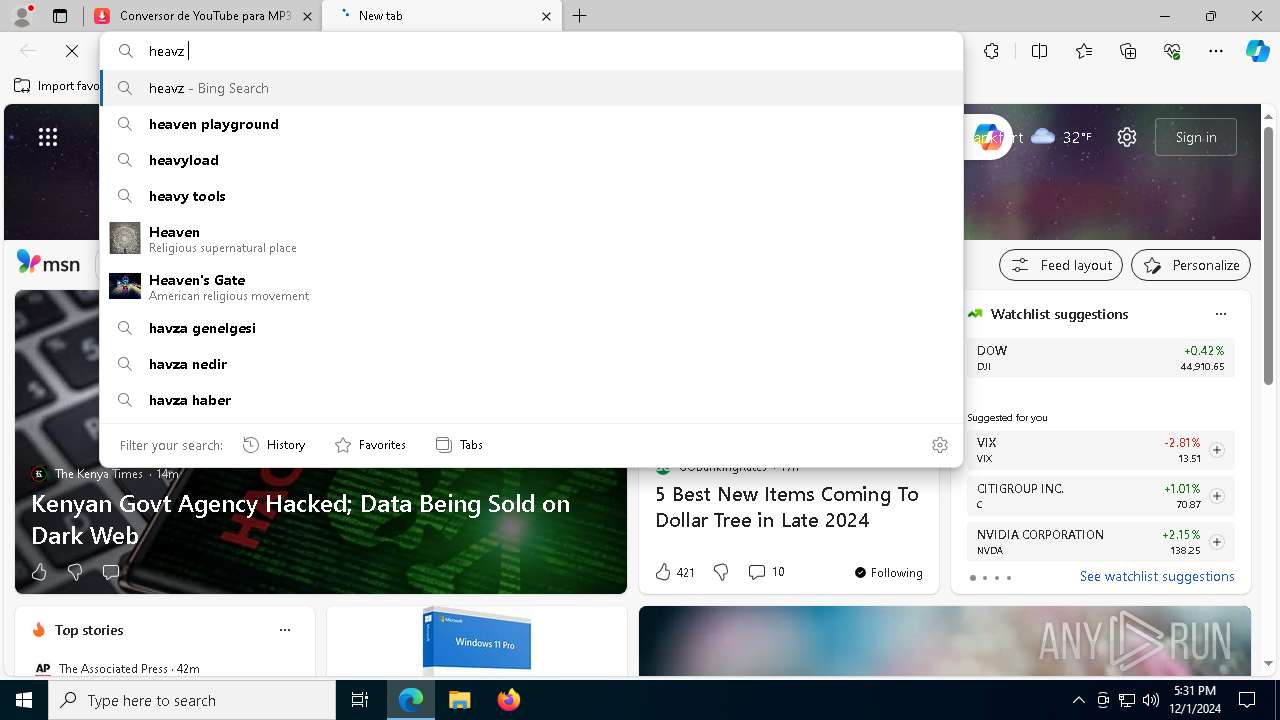
Task: Open the Windows 11 Pro ad thumbnail
Action: tap(477, 640)
